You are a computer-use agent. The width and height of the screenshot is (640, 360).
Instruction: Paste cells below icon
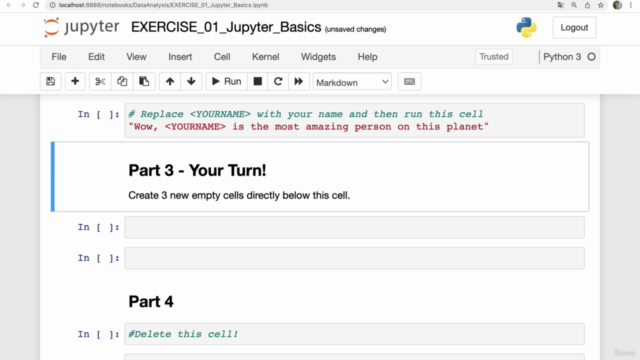coord(144,82)
